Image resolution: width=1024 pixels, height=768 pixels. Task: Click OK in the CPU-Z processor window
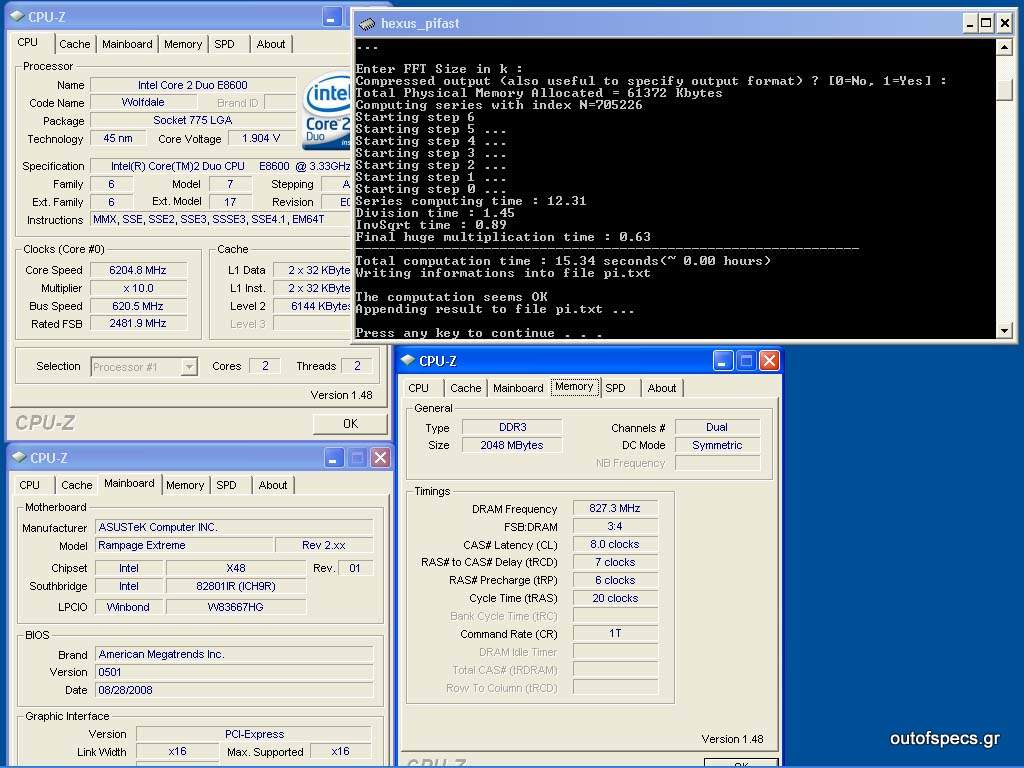pyautogui.click(x=350, y=423)
